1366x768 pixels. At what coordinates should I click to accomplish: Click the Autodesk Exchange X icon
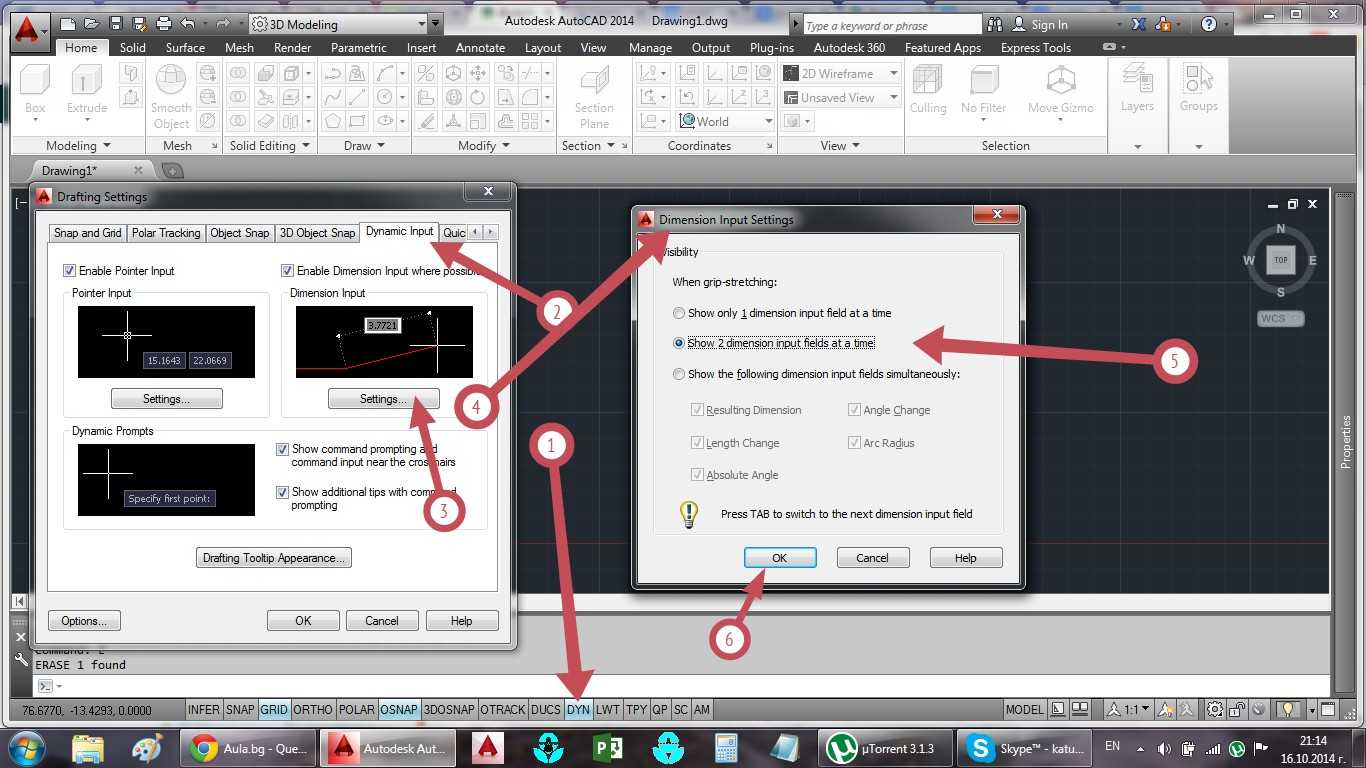click(x=1139, y=24)
